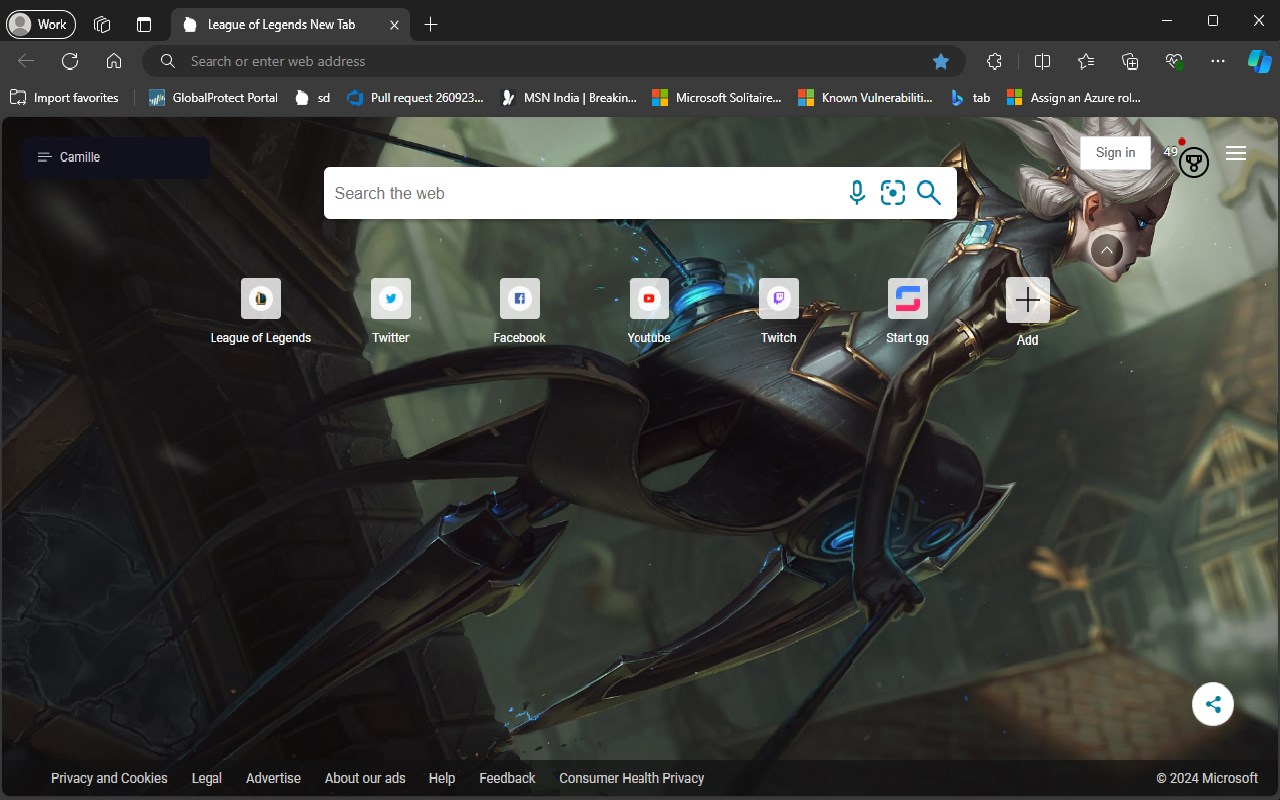Open the Legal footer link
Viewport: 1280px width, 800px height.
pyautogui.click(x=207, y=778)
